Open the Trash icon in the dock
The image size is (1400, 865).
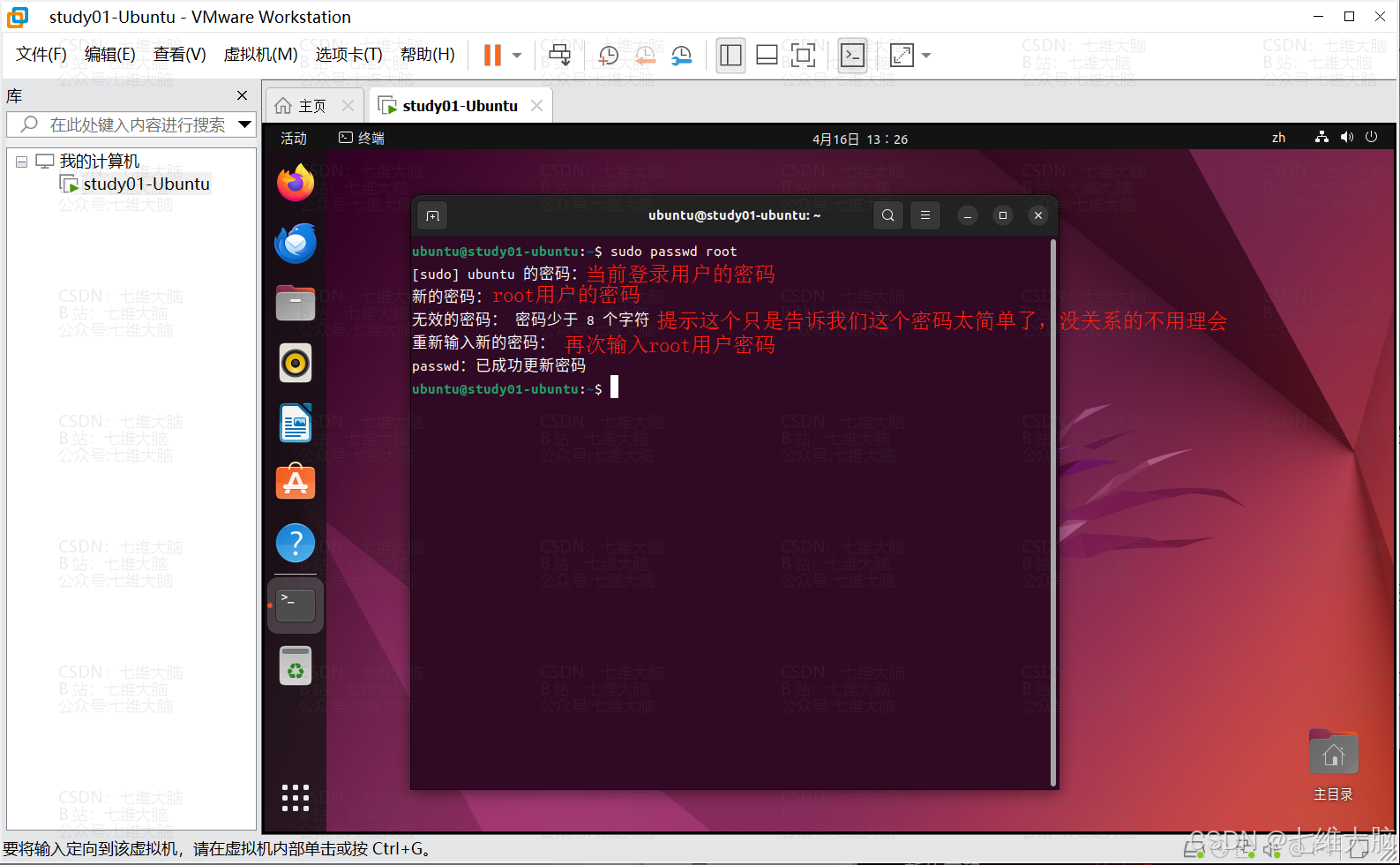point(296,666)
